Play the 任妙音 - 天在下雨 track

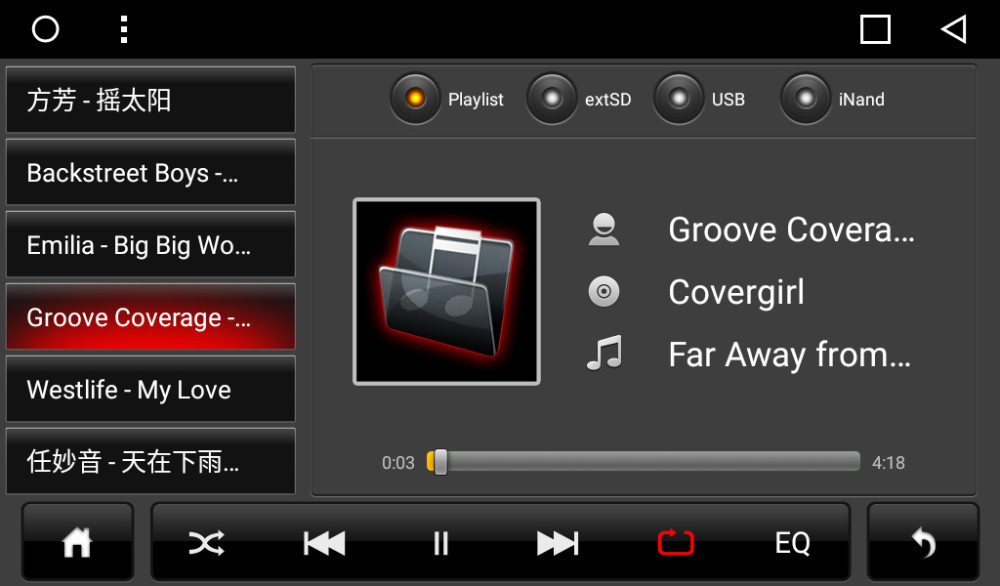pos(151,461)
